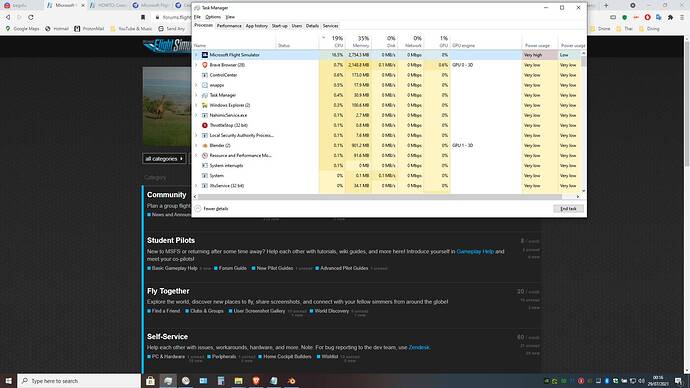Switch to the App history tab
This screenshot has width=690, height=388.
[257, 26]
